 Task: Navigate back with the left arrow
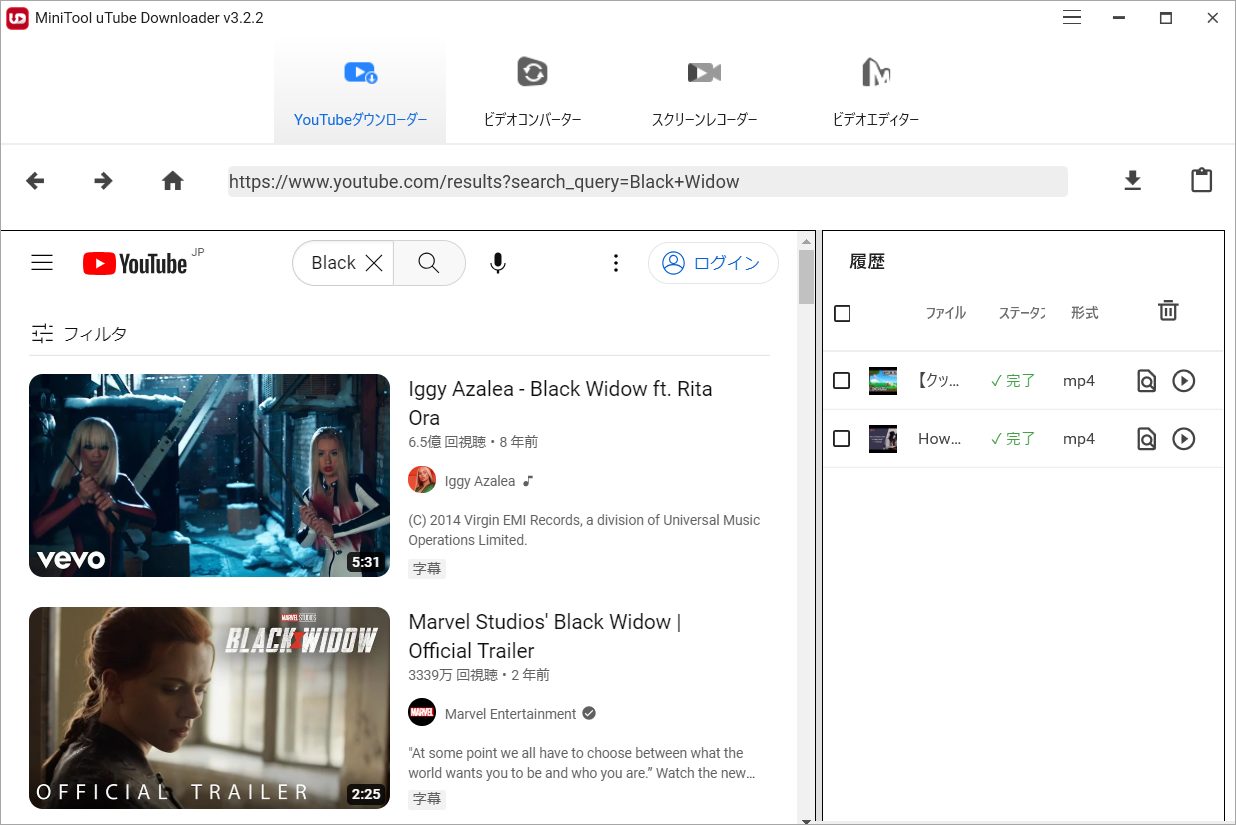click(34, 180)
